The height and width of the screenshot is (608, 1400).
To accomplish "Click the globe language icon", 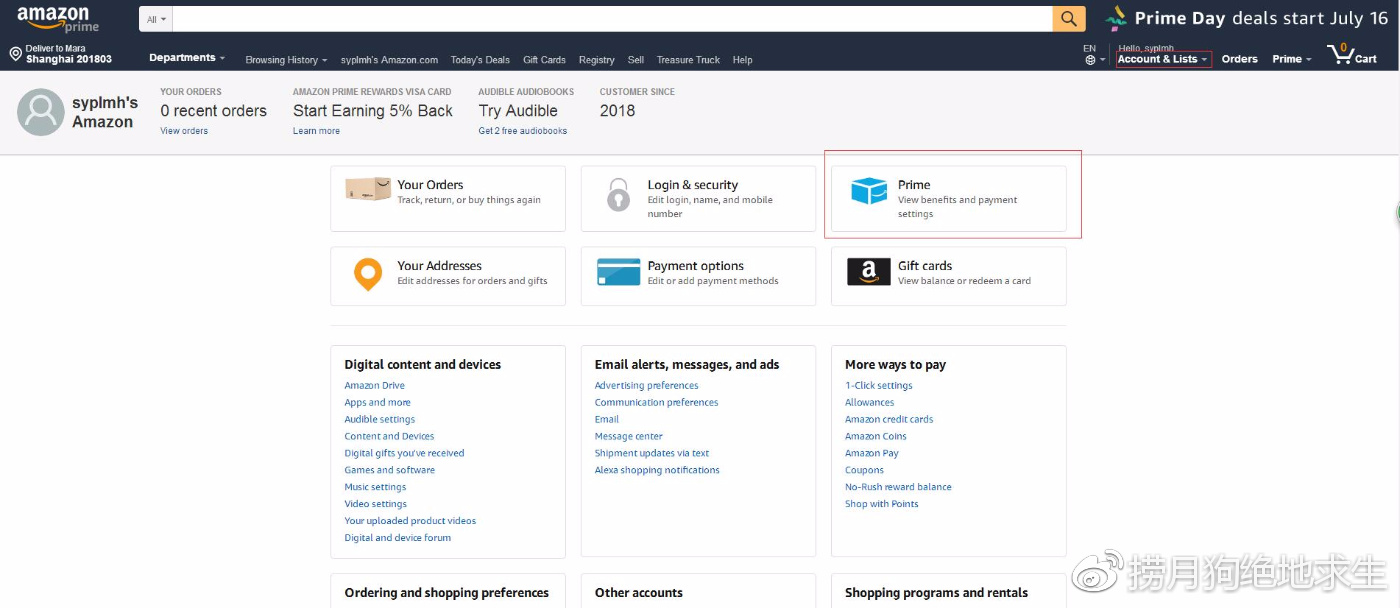I will [x=1090, y=60].
